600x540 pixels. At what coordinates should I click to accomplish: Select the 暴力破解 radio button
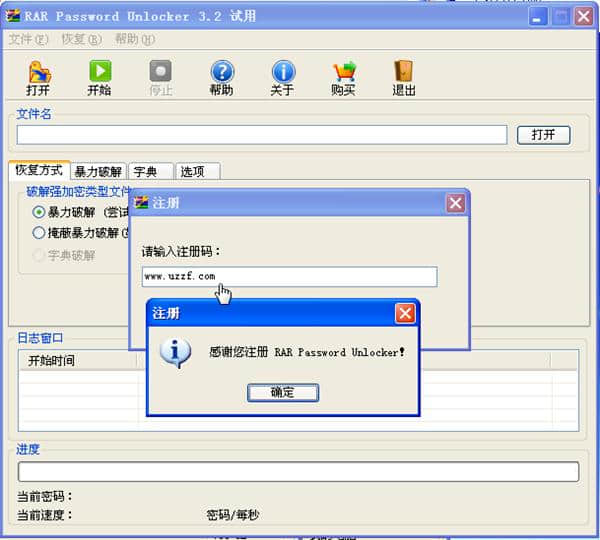tap(39, 212)
